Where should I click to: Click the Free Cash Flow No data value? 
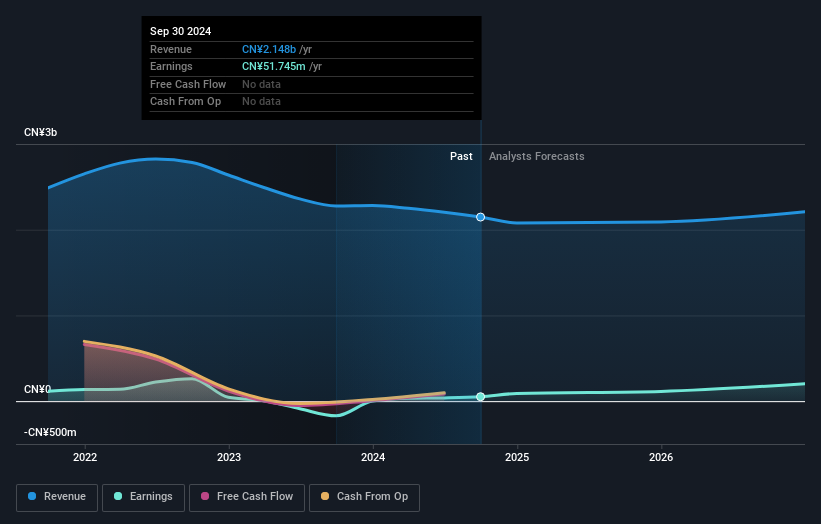pos(261,84)
